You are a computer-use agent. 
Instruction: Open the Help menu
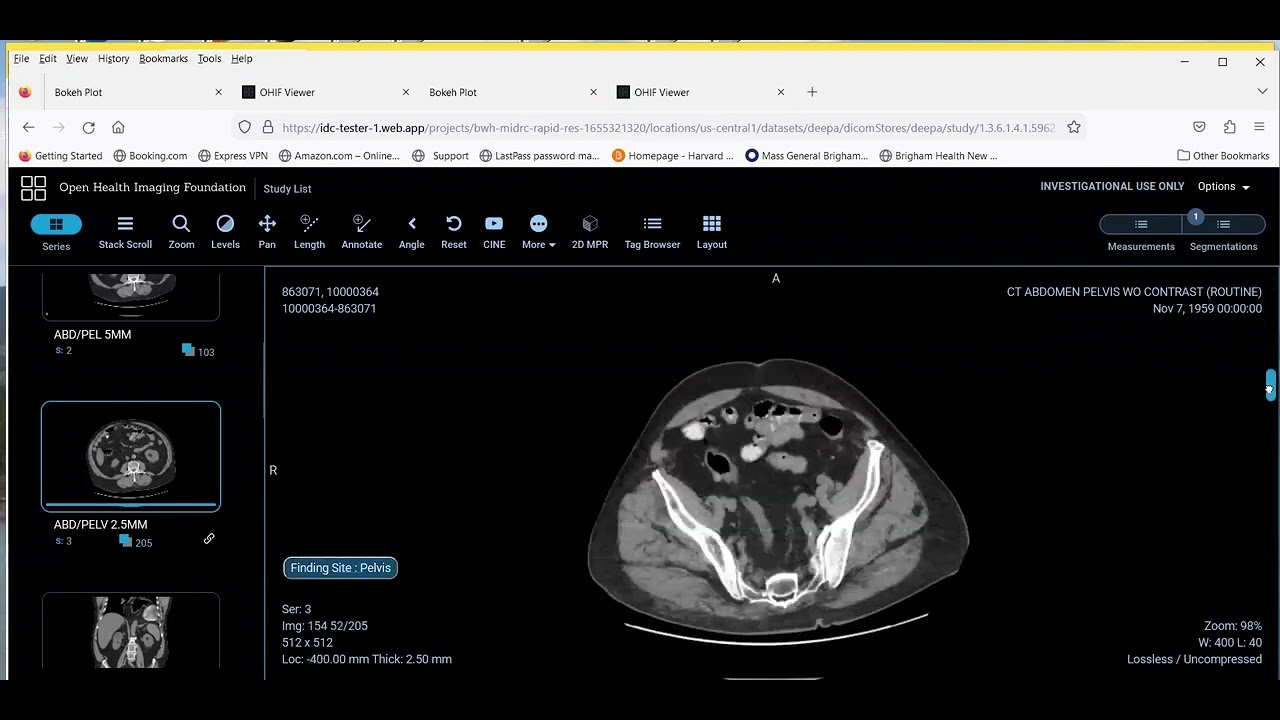pyautogui.click(x=241, y=59)
